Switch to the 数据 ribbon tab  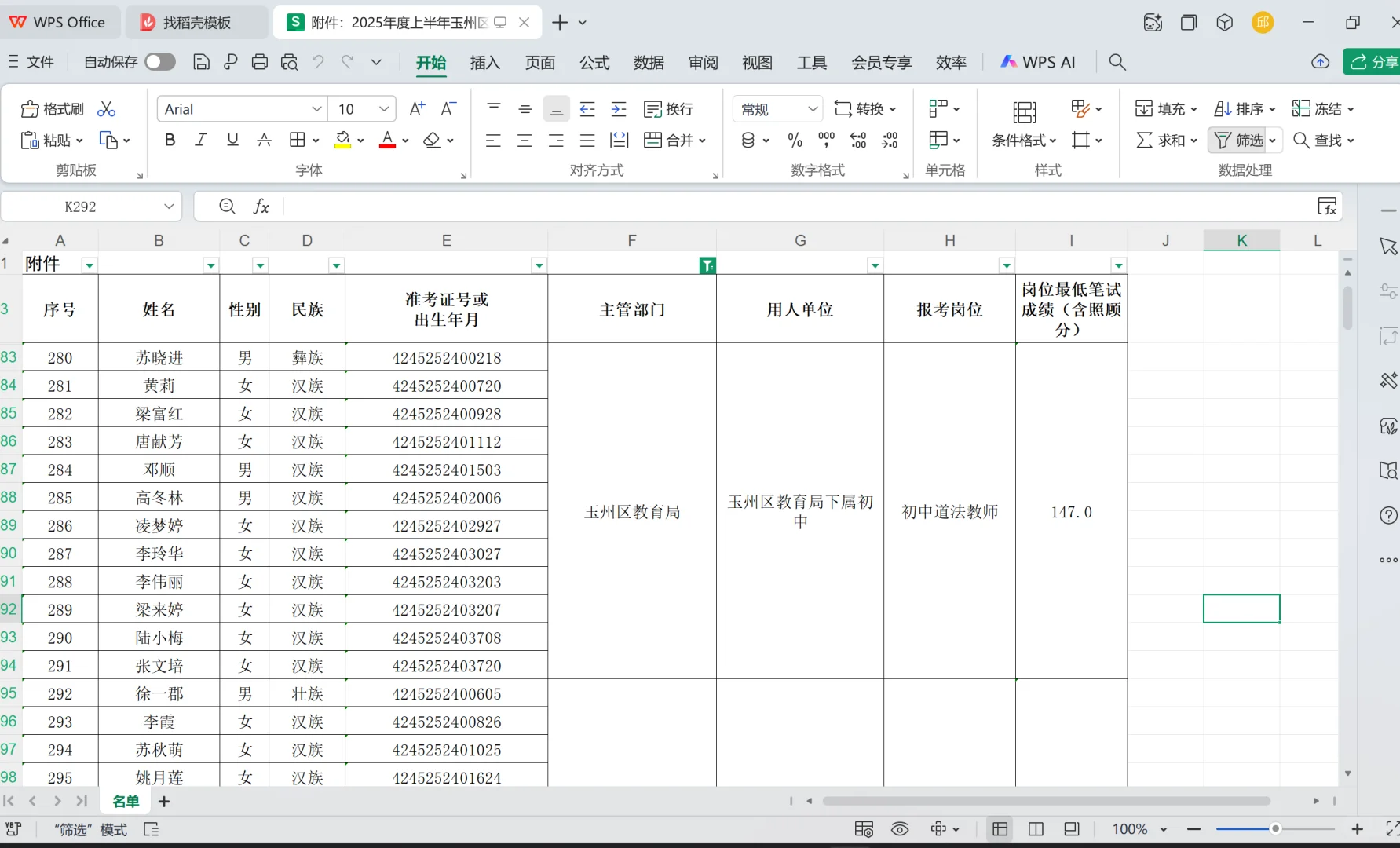pyautogui.click(x=648, y=62)
